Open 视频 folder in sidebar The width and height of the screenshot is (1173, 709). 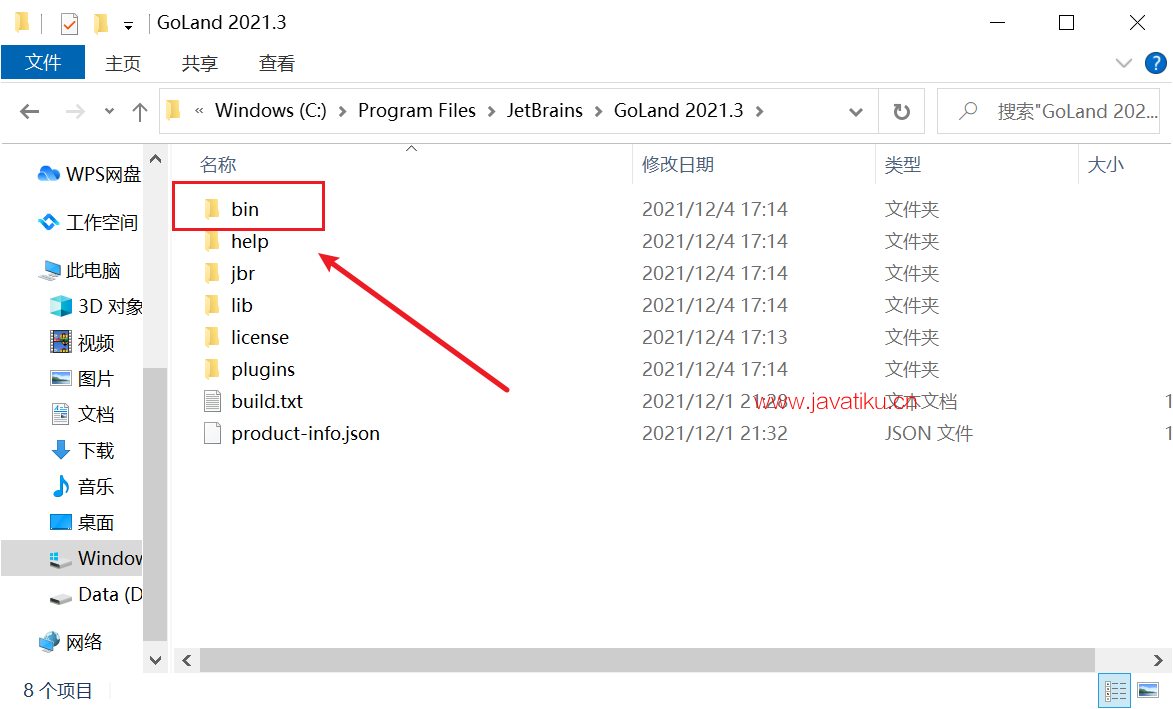[x=82, y=343]
